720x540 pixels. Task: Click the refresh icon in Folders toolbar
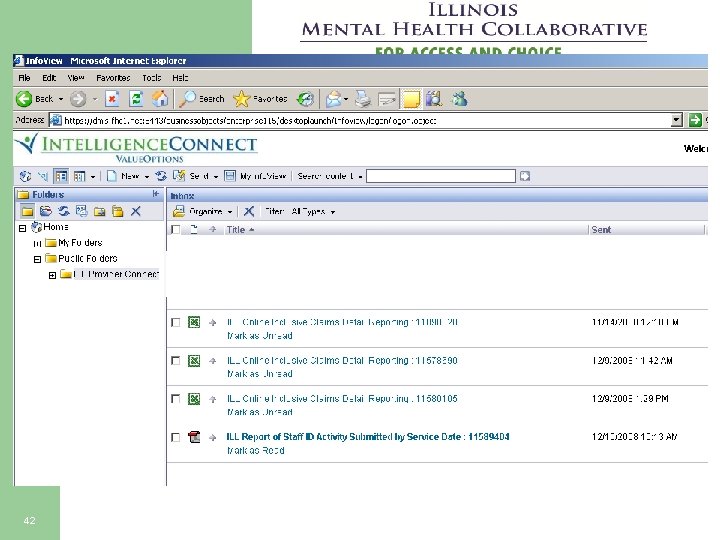point(63,211)
